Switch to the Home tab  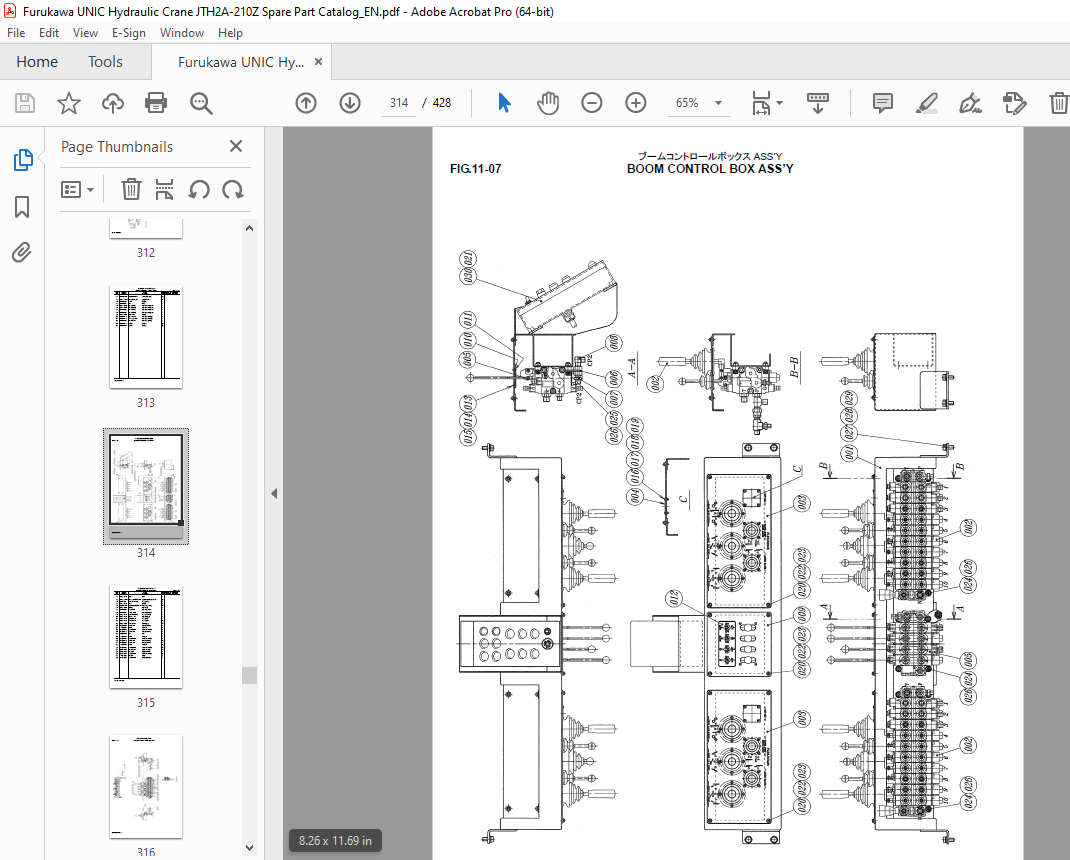(x=37, y=62)
